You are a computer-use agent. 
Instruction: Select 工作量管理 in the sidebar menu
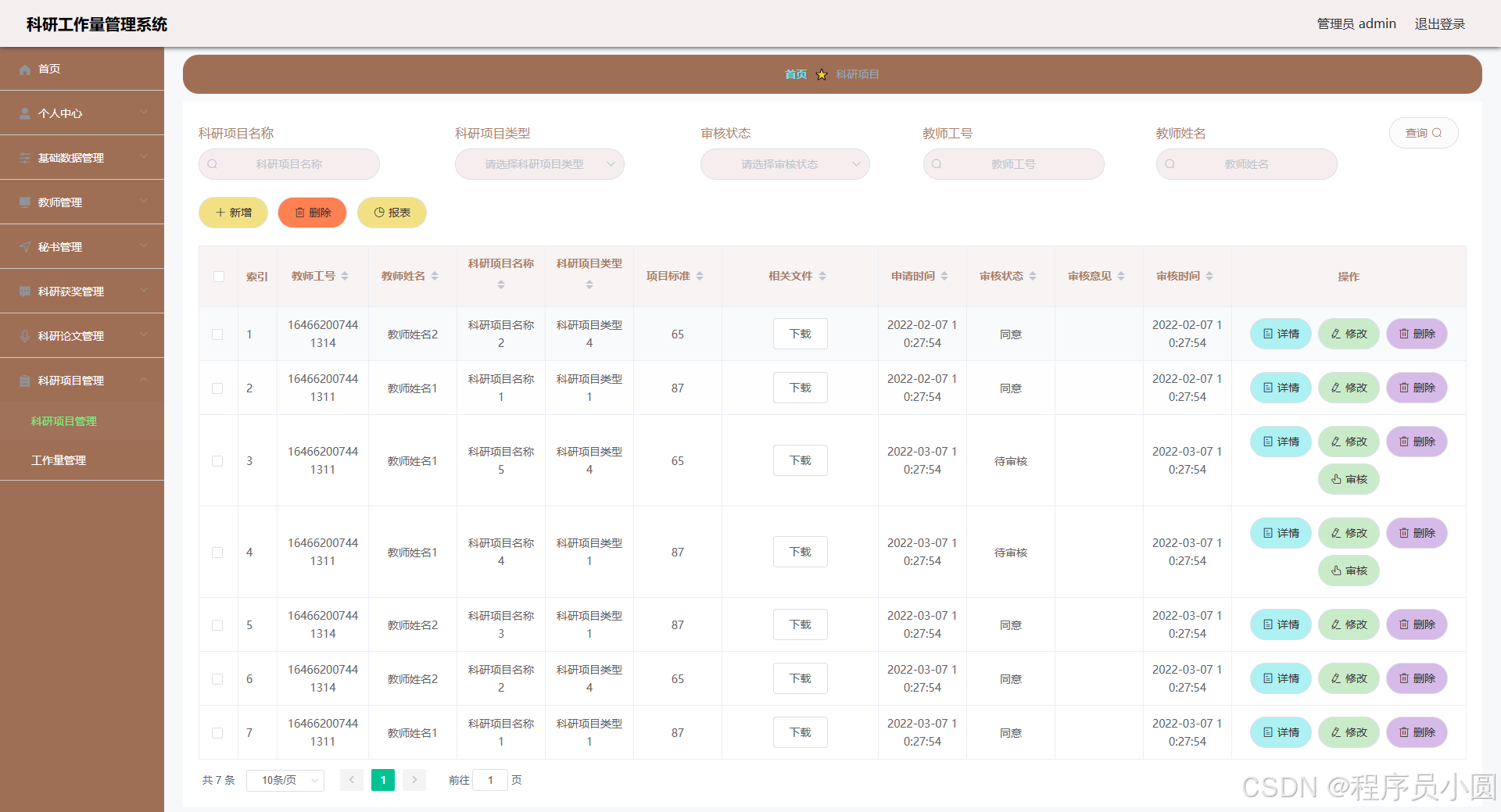59,460
